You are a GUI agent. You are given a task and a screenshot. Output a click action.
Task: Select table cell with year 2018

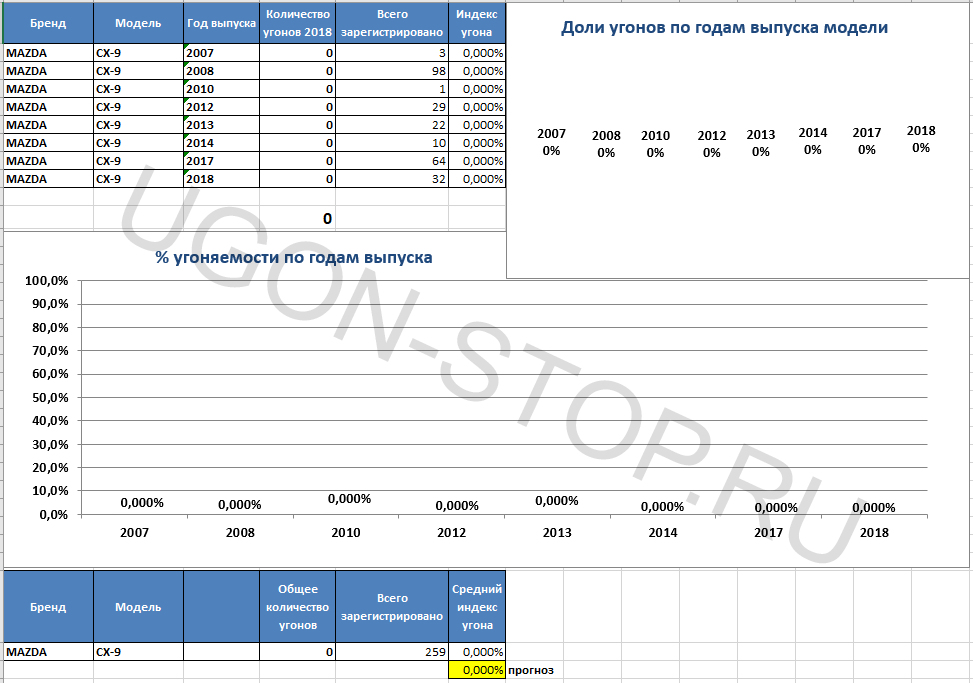point(222,179)
